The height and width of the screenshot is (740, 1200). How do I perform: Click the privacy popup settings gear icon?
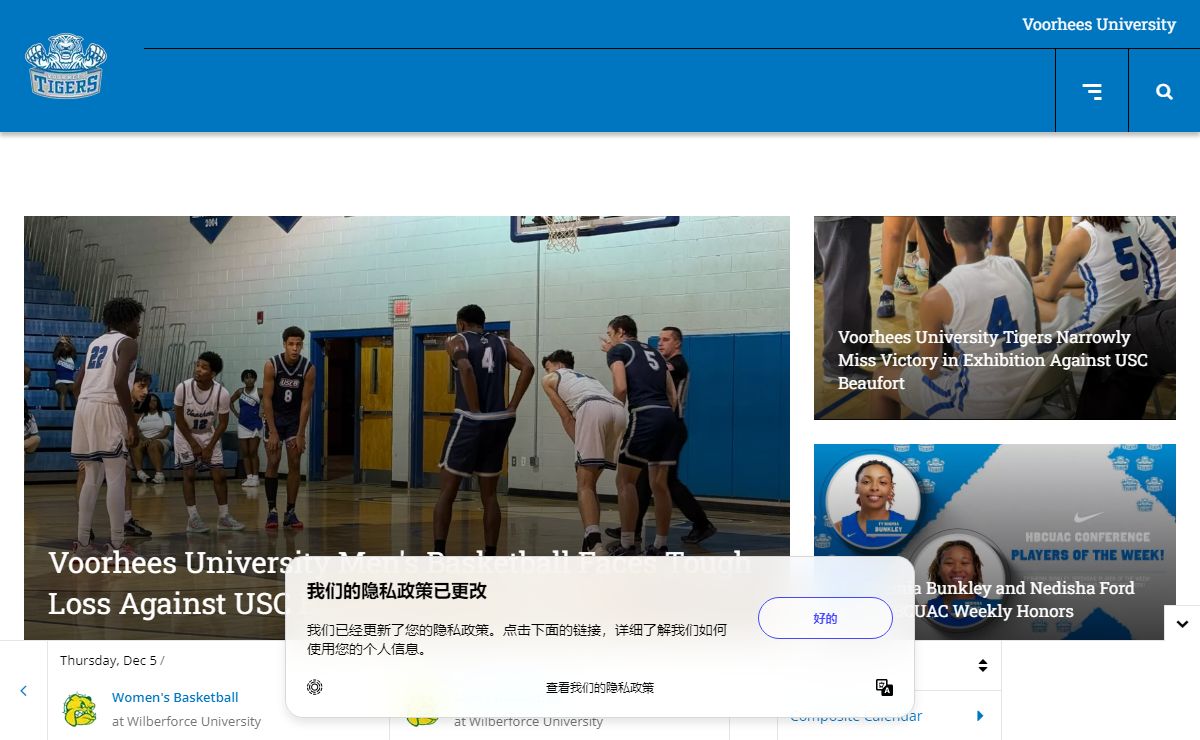tap(315, 687)
